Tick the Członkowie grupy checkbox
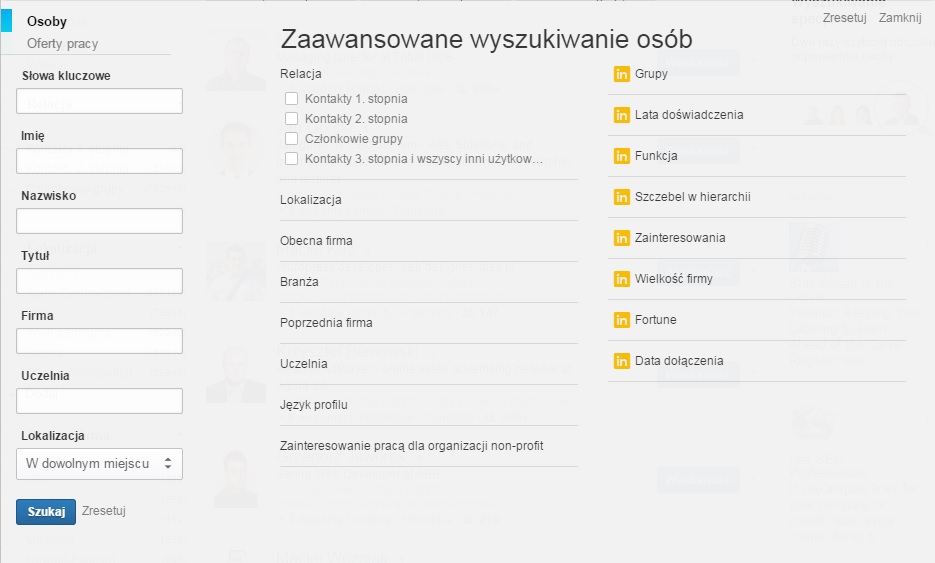This screenshot has height=563, width=935. 292,139
